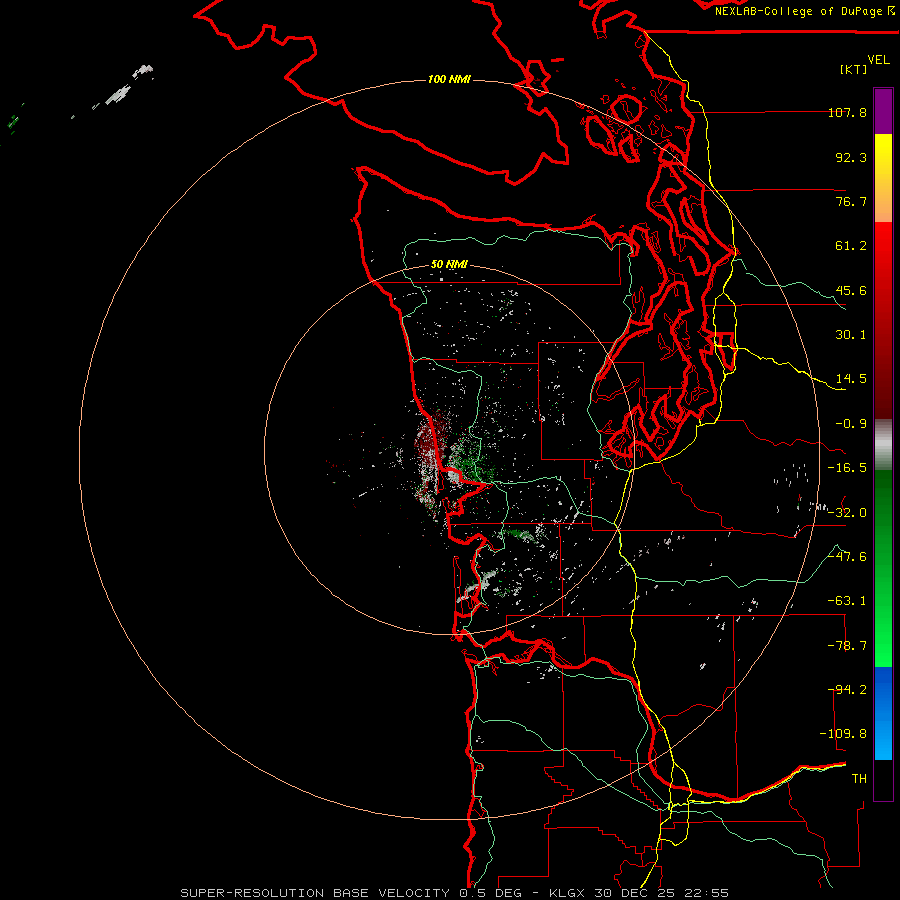Click the -0.9 legend value
Viewport: 900px width, 900px height.
point(851,424)
